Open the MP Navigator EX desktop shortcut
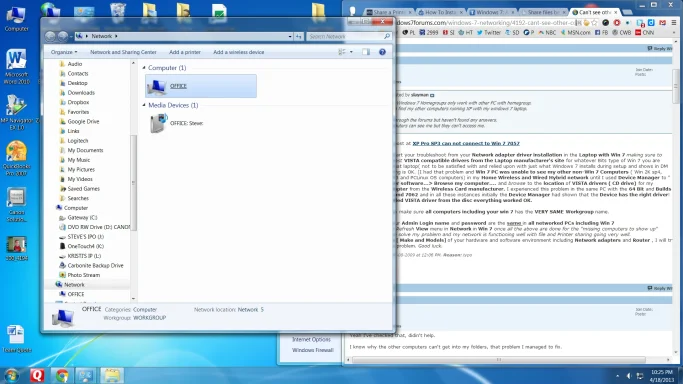This screenshot has width=683, height=384. [x=17, y=112]
